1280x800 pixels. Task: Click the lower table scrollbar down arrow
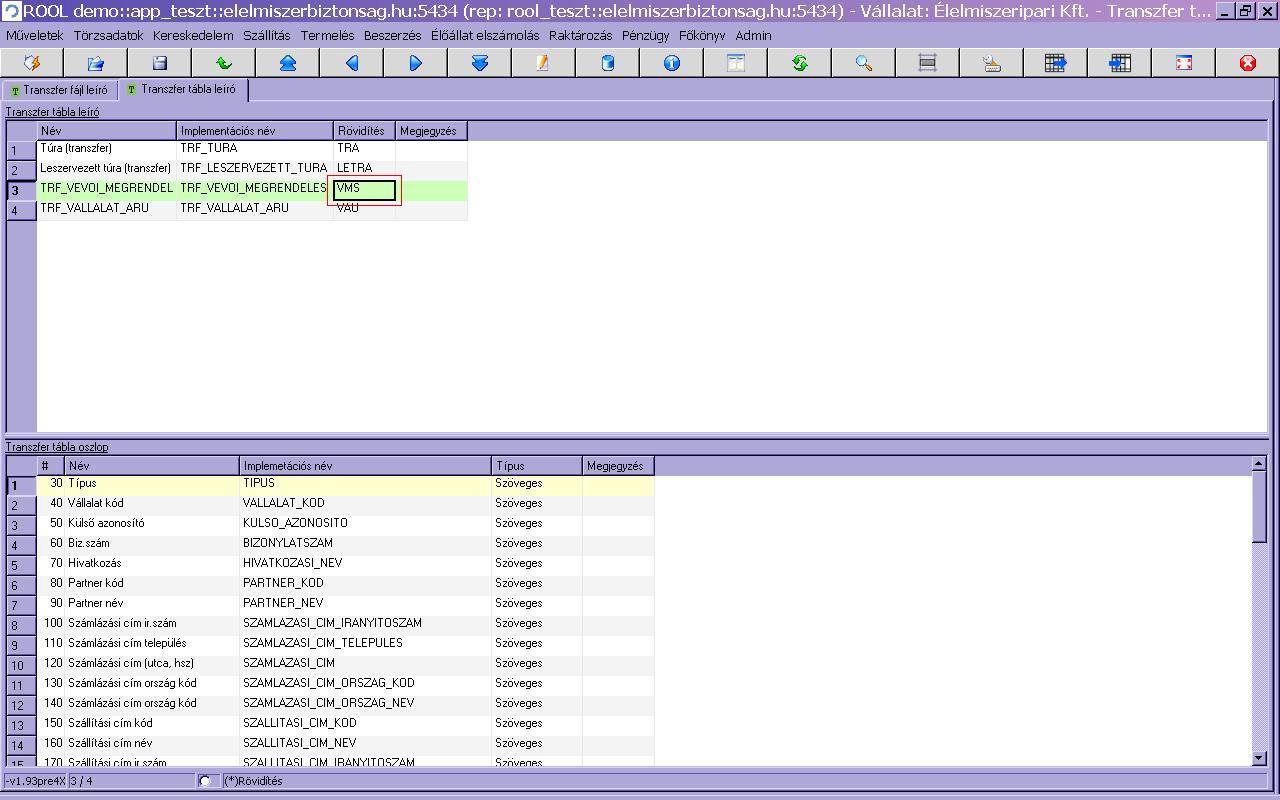[x=1259, y=759]
